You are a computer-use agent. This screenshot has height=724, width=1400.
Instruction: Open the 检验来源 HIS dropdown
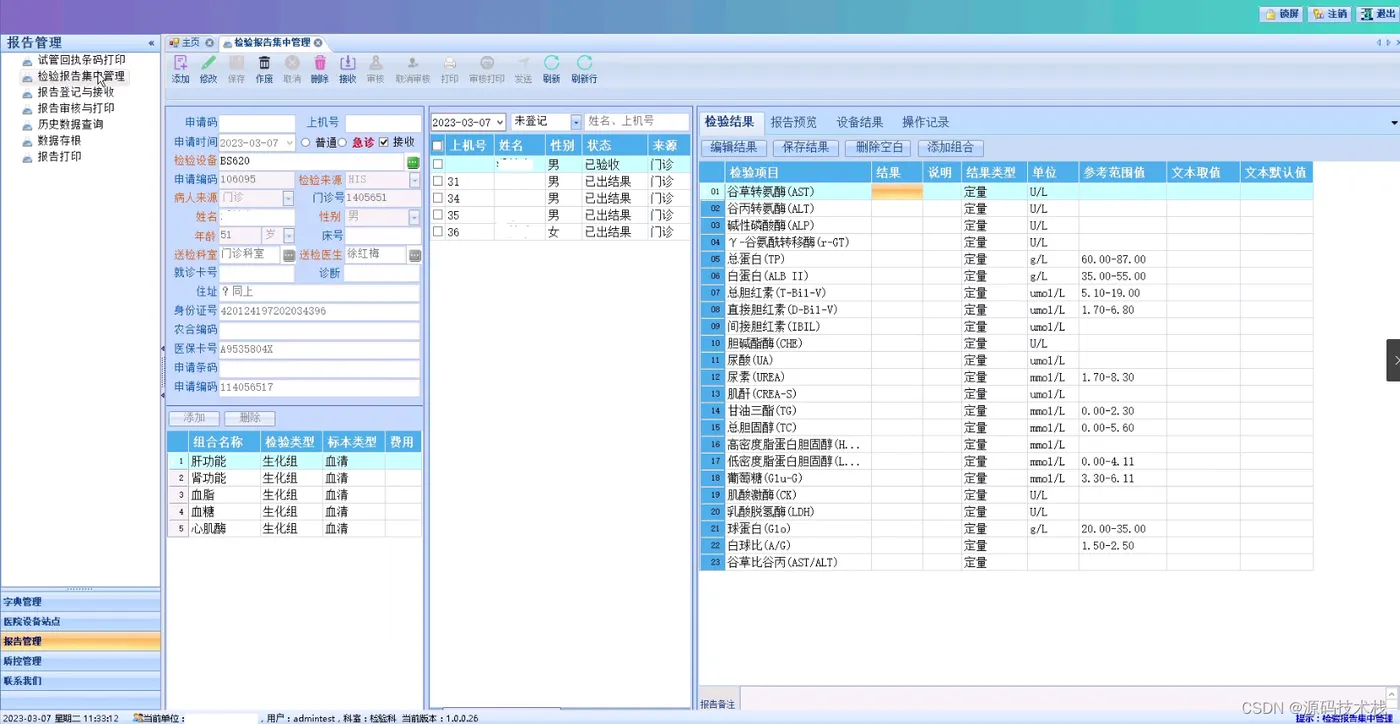[414, 180]
